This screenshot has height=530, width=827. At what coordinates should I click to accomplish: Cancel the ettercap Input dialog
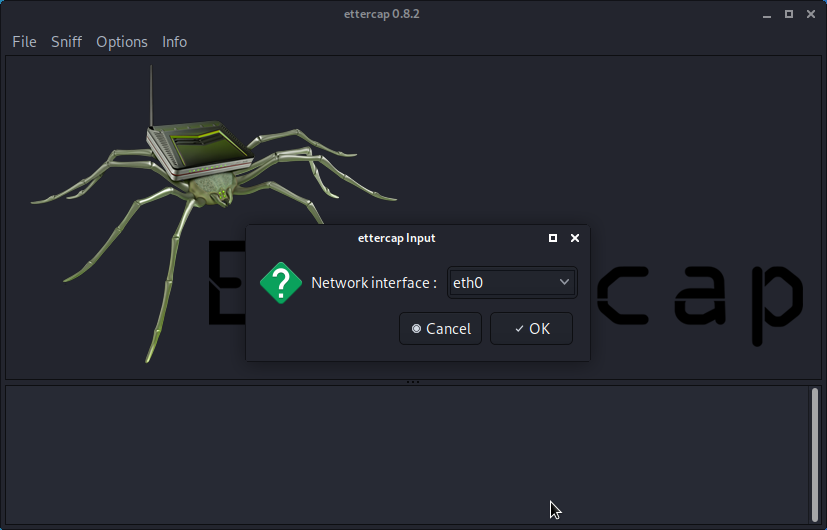point(440,329)
